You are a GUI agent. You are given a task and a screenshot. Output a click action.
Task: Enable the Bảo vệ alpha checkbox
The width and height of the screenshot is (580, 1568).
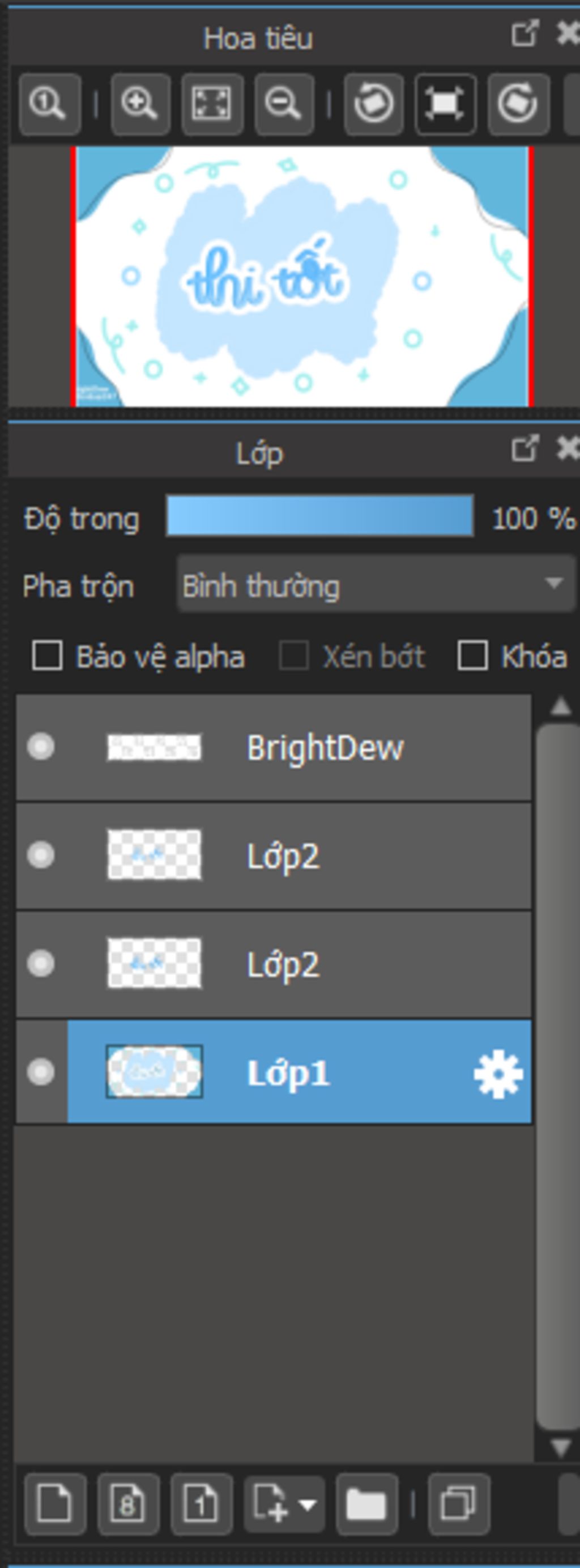[47, 655]
